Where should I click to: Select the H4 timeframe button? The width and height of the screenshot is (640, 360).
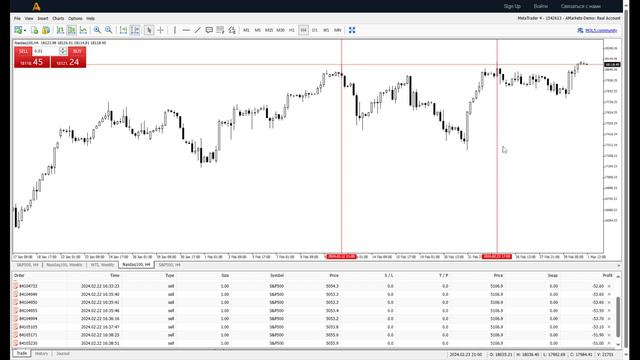click(x=303, y=30)
